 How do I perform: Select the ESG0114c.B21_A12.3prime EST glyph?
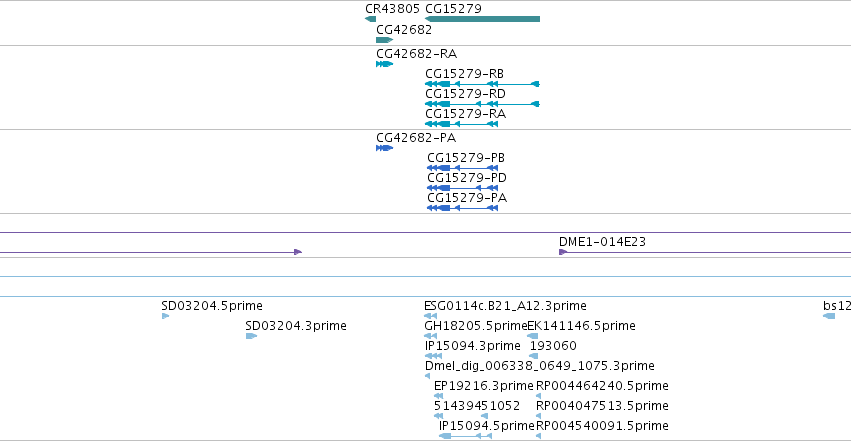coord(430,316)
